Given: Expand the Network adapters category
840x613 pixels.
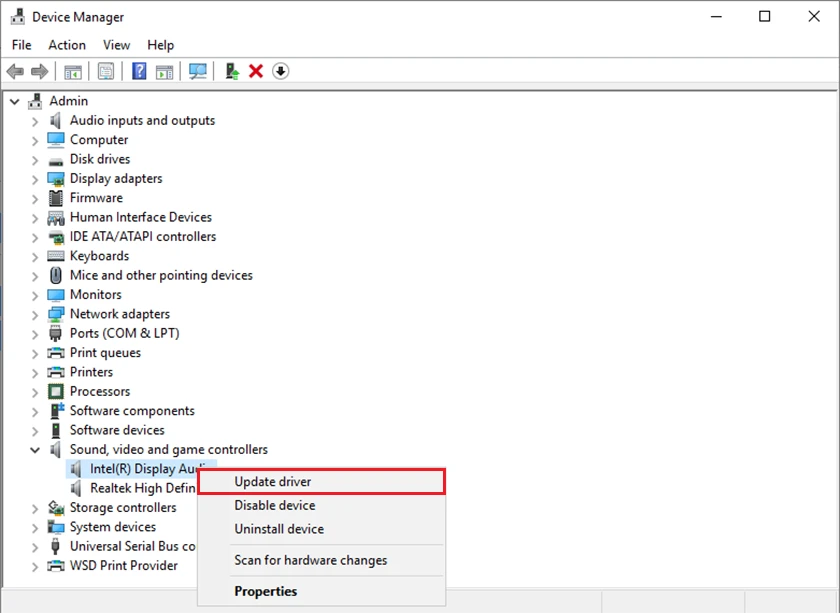Looking at the screenshot, I should coord(35,315).
